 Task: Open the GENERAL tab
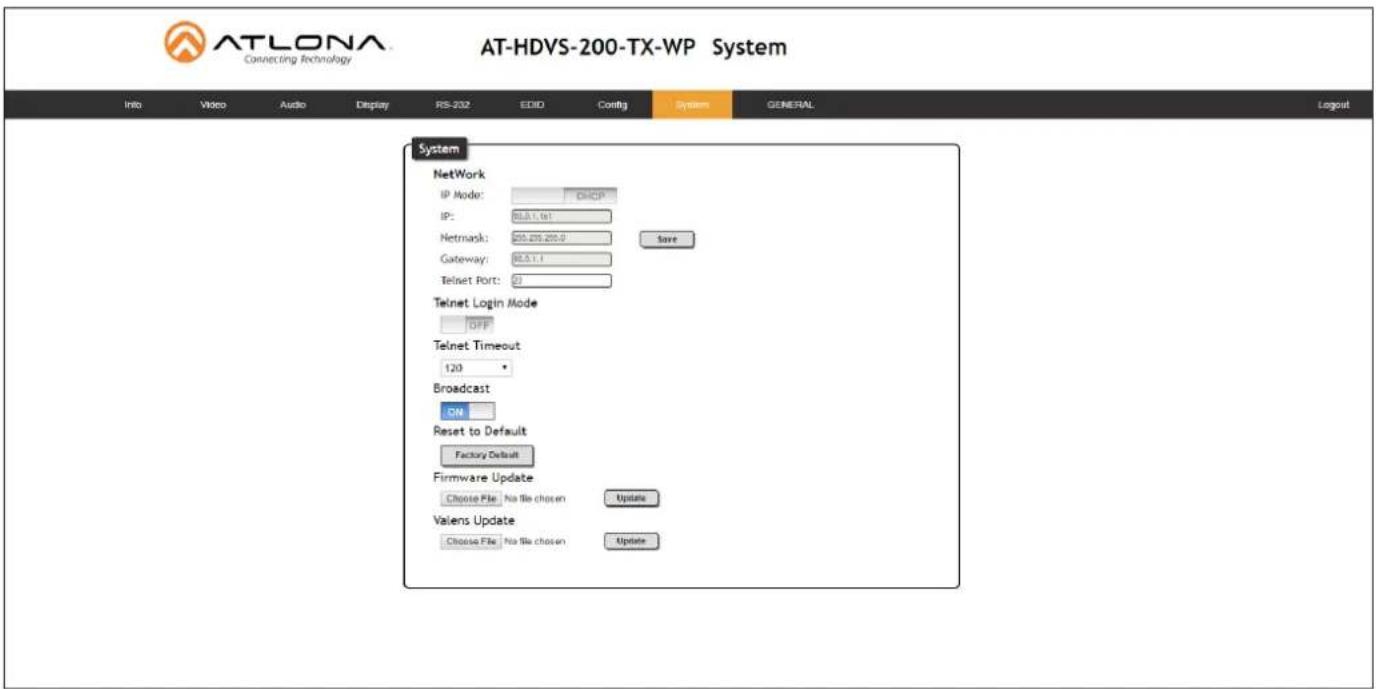(x=790, y=105)
